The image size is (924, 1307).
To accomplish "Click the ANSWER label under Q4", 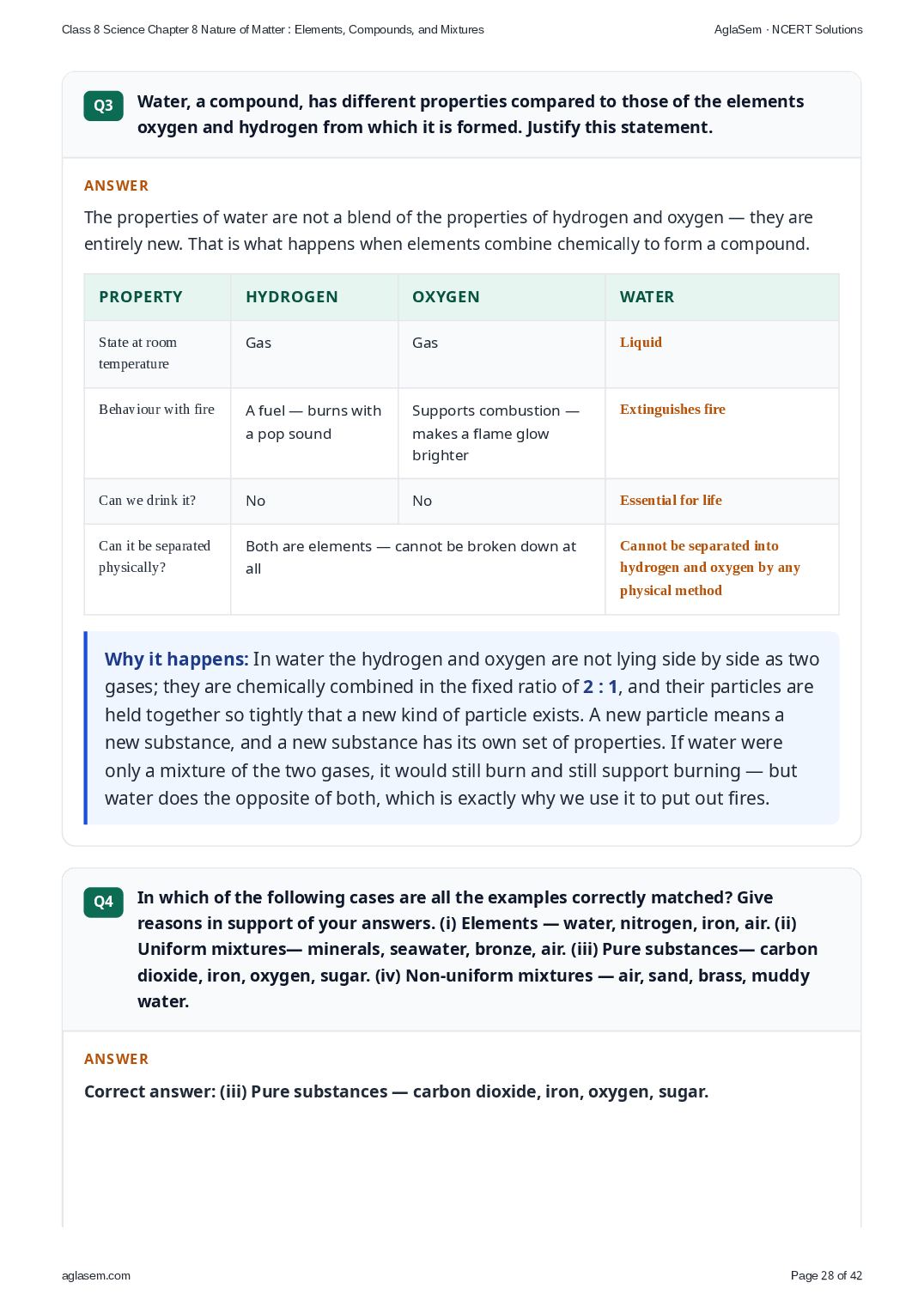I will coord(116,1059).
